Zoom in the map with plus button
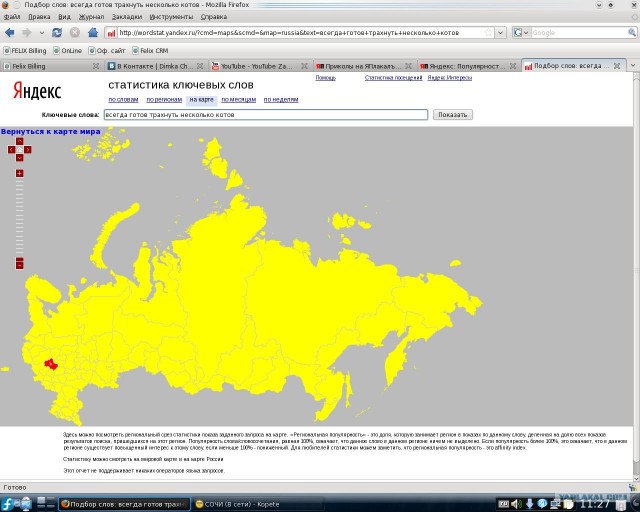 (x=20, y=174)
